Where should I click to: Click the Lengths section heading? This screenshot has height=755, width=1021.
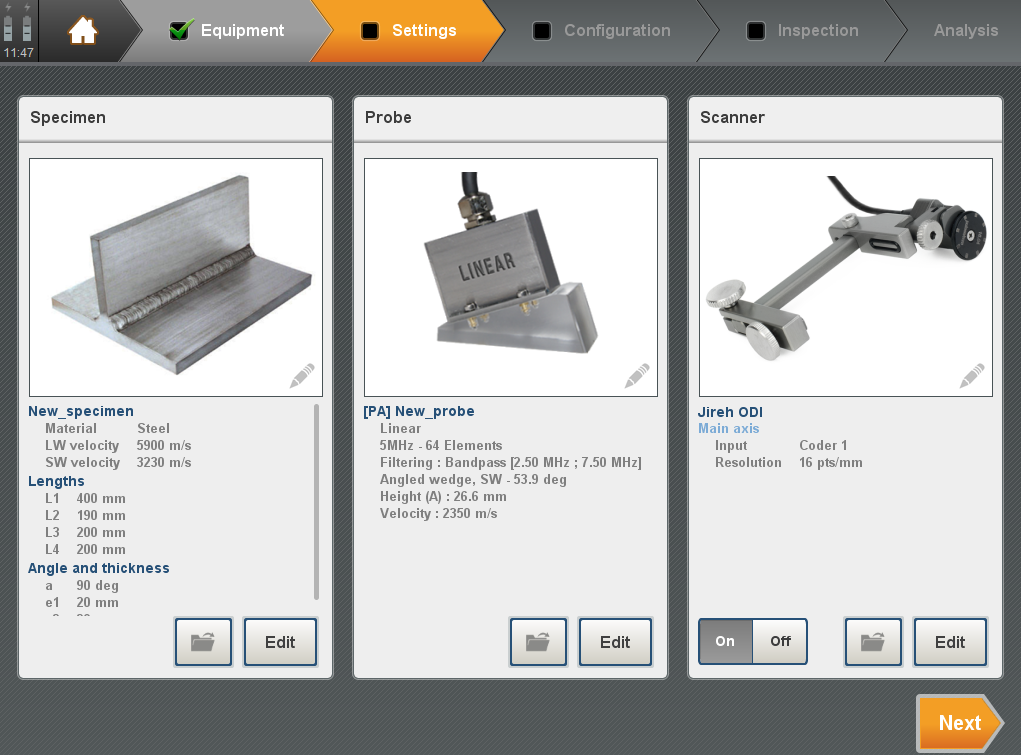click(56, 481)
